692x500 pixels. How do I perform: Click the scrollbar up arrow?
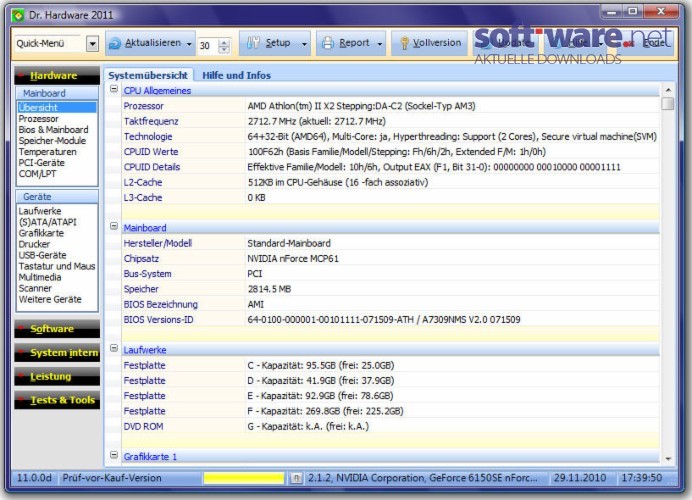coord(668,90)
